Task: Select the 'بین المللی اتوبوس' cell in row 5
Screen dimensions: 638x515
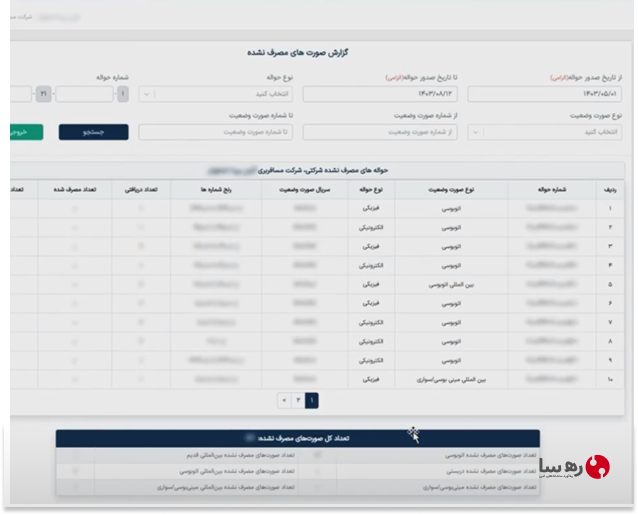Action: click(x=451, y=285)
